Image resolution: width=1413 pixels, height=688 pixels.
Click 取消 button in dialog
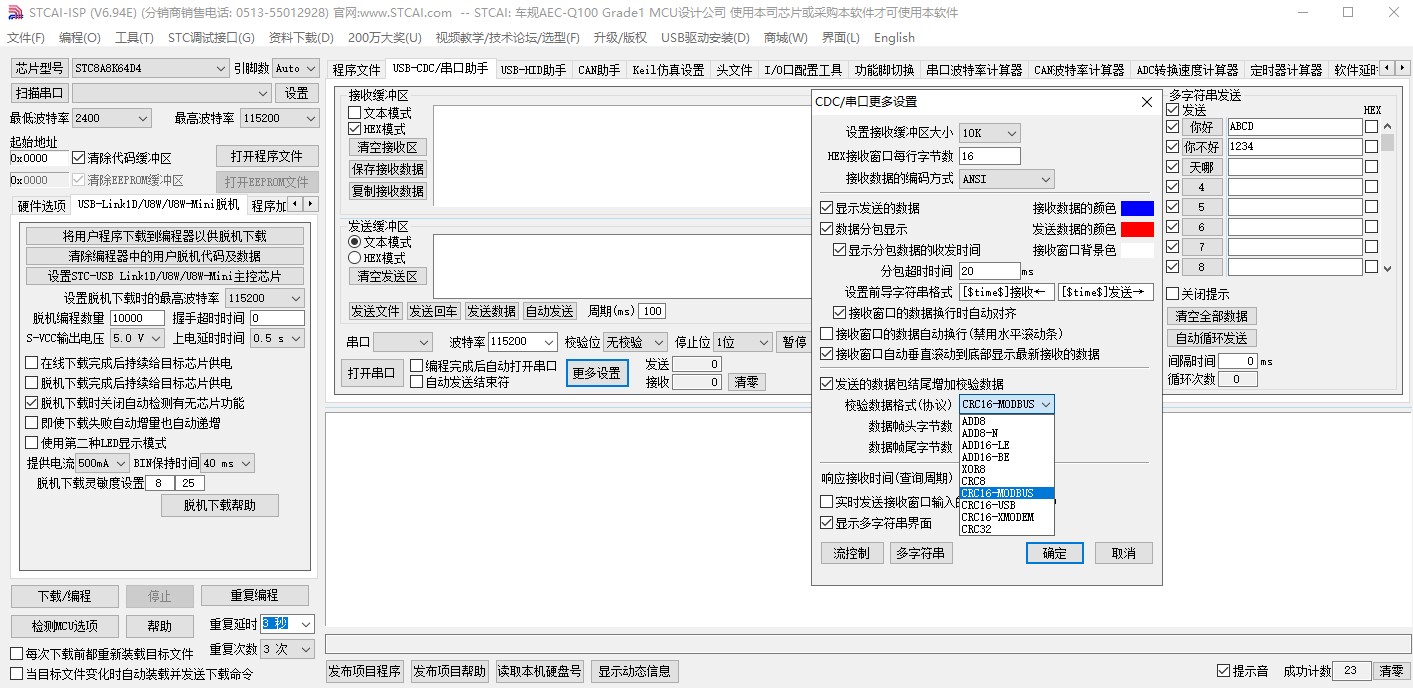tap(1124, 553)
